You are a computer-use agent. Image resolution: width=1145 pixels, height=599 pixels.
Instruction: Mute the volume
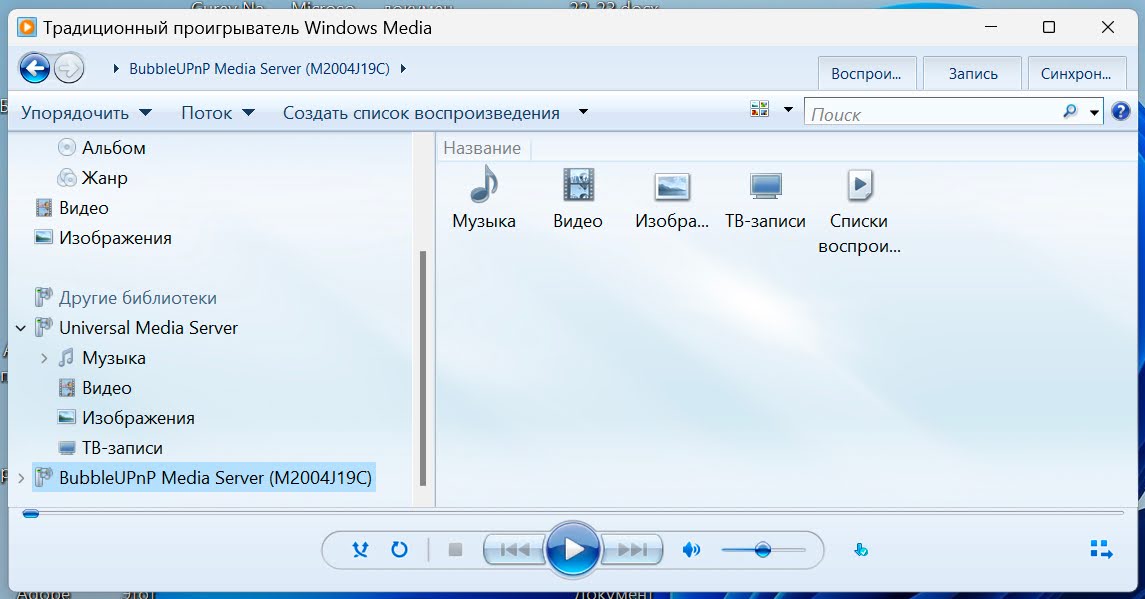click(x=691, y=549)
